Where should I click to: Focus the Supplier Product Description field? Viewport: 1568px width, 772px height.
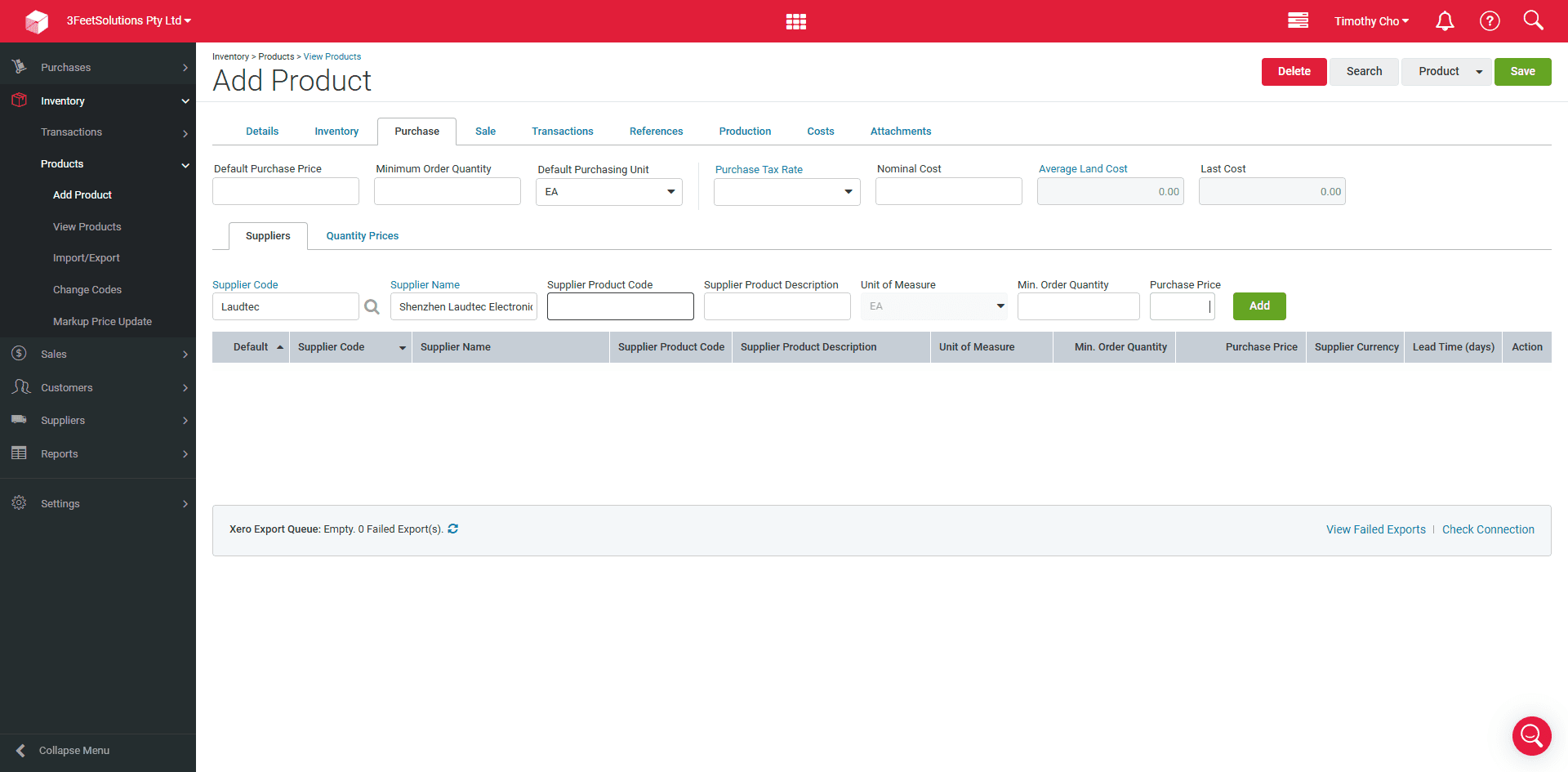coord(777,306)
